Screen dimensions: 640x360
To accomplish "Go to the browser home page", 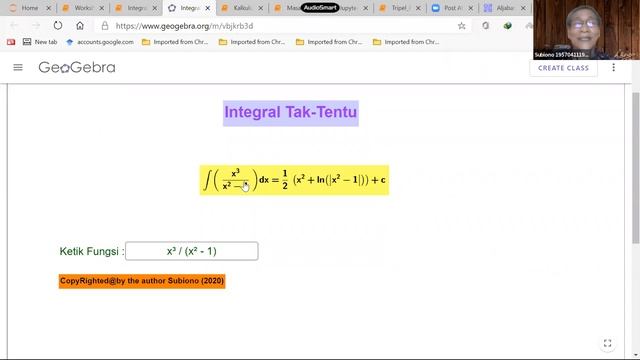I will [x=80, y=26].
